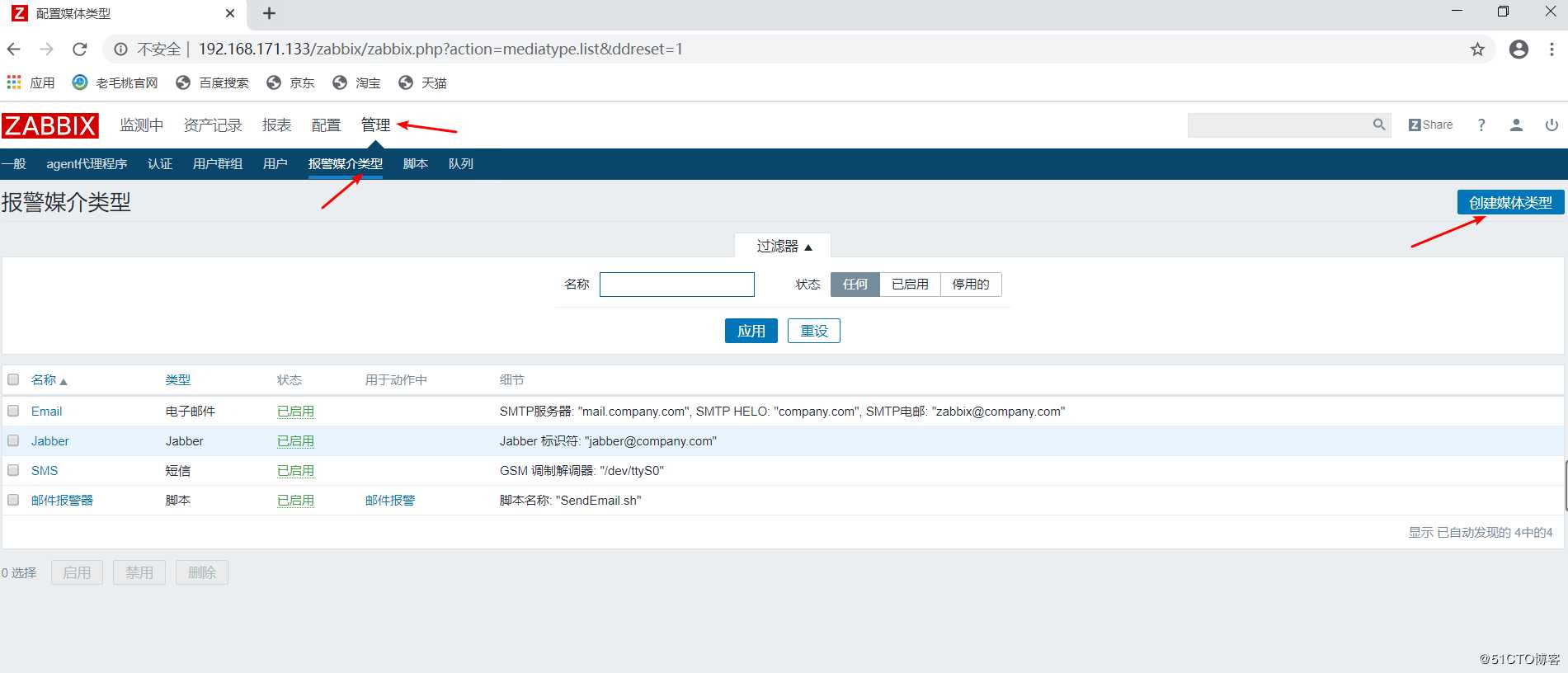The image size is (1568, 673).
Task: Bookmark this page with star icon
Action: 1477,49
